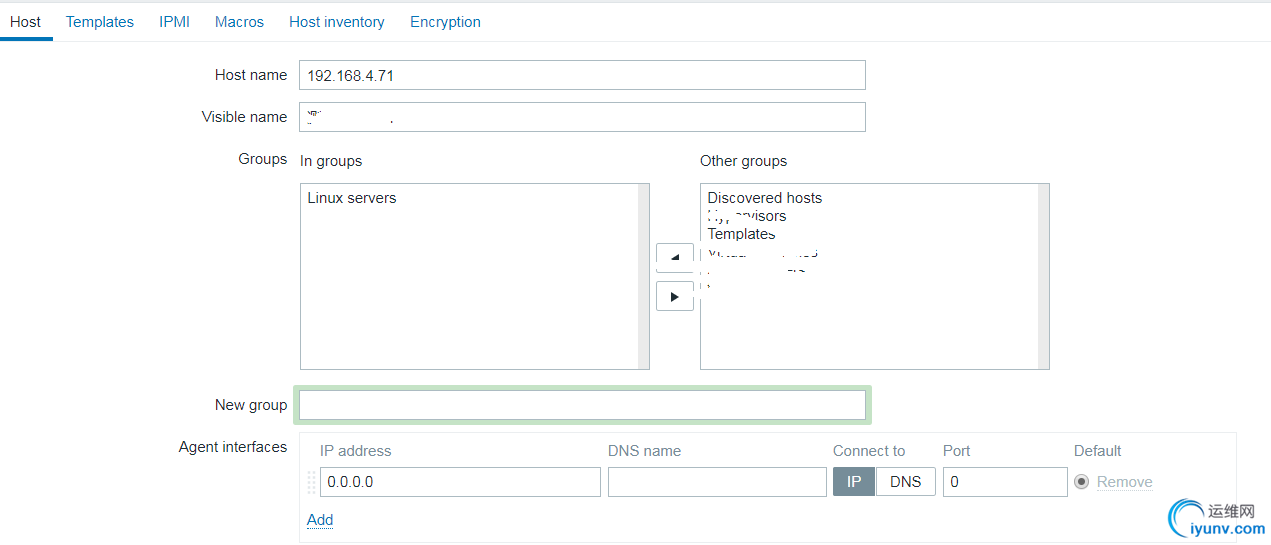Screen dimensions: 1271x545
Task: Switch connection mode to DNS
Action: (x=905, y=482)
